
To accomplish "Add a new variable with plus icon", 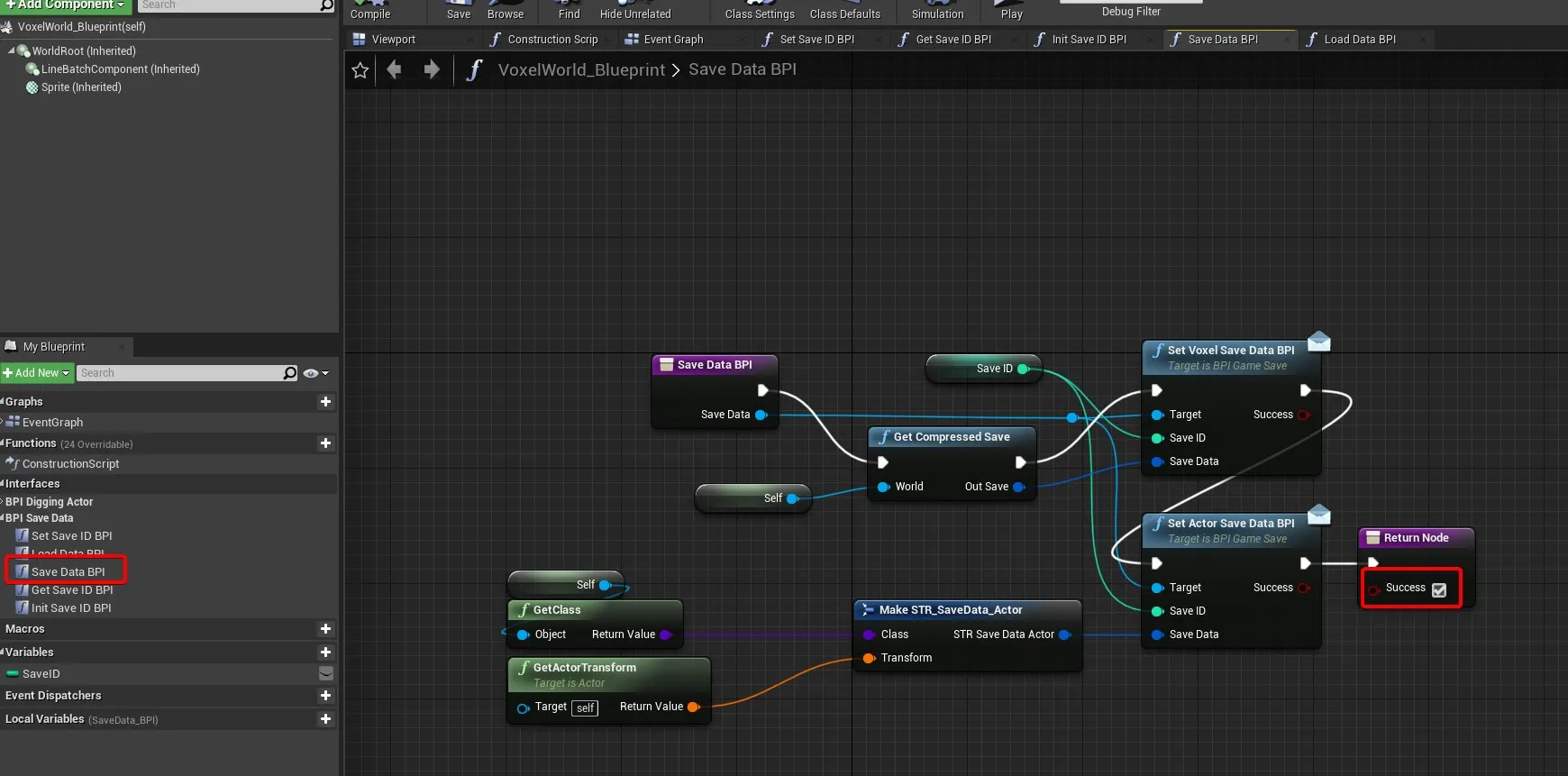I will point(325,653).
